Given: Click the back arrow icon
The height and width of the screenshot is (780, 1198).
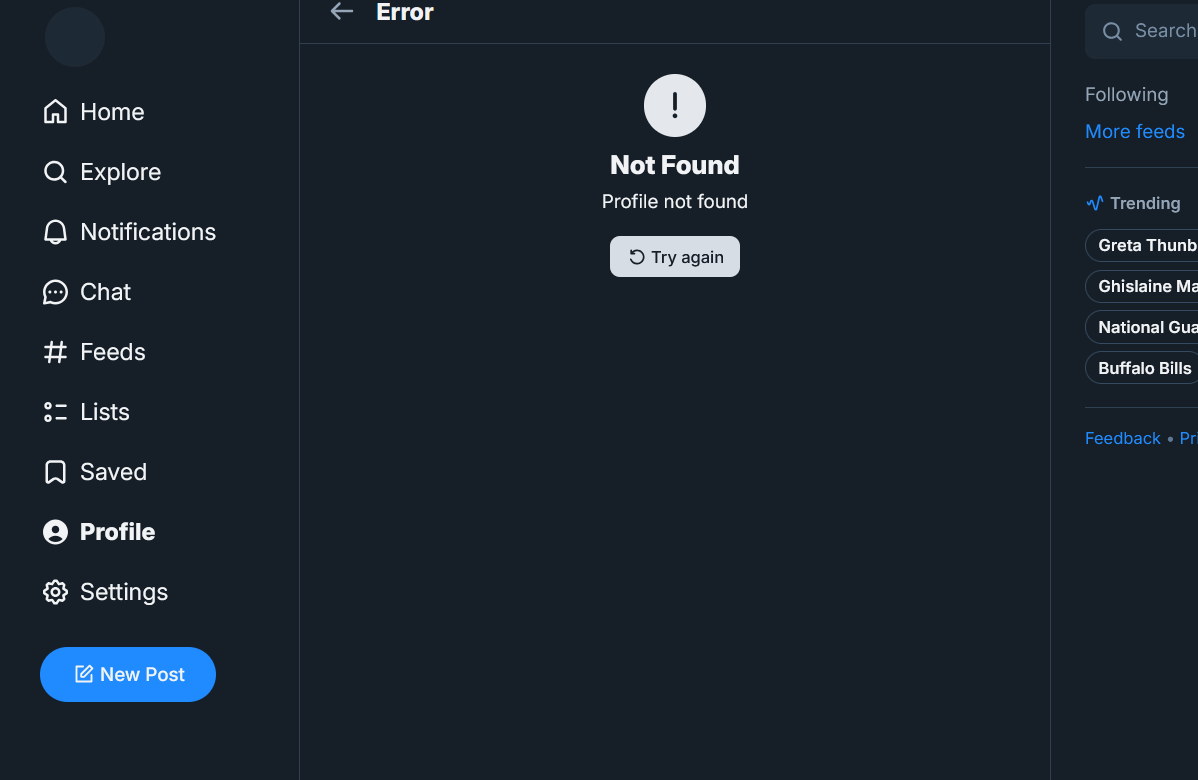Looking at the screenshot, I should [342, 12].
